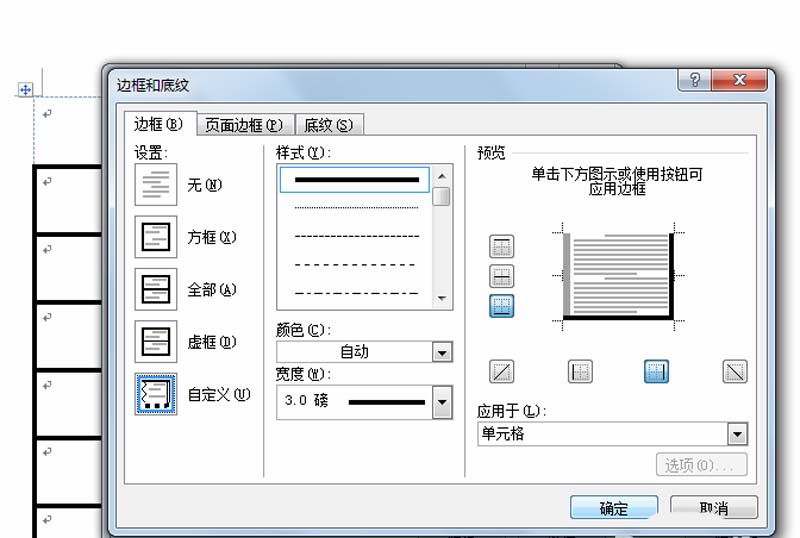The image size is (800, 538).
Task: Toggle the inside horizontal border button
Action: 502,276
